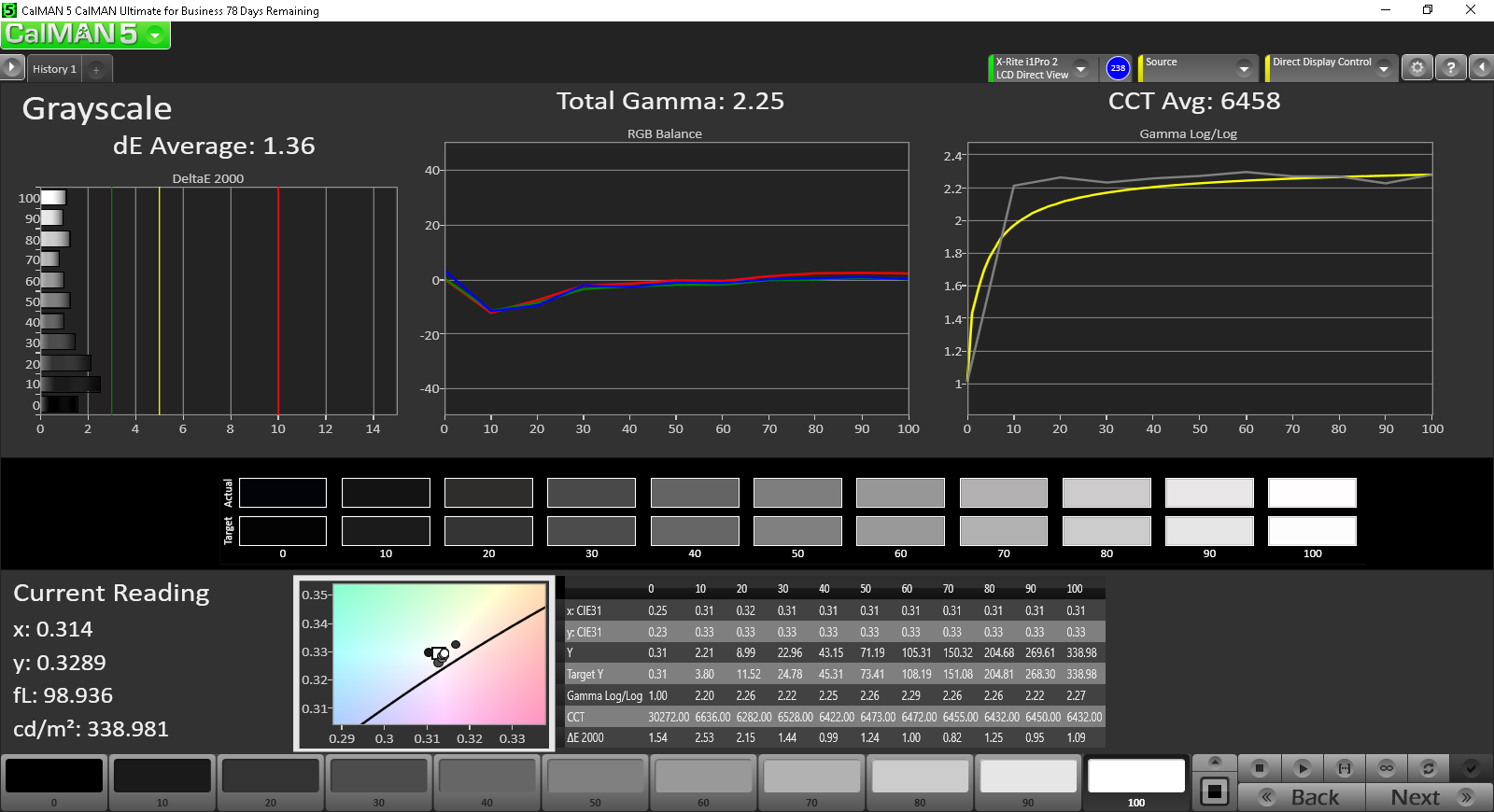Screen dimensions: 1494x812
Task: Start reading with the play button
Action: [x=1302, y=768]
